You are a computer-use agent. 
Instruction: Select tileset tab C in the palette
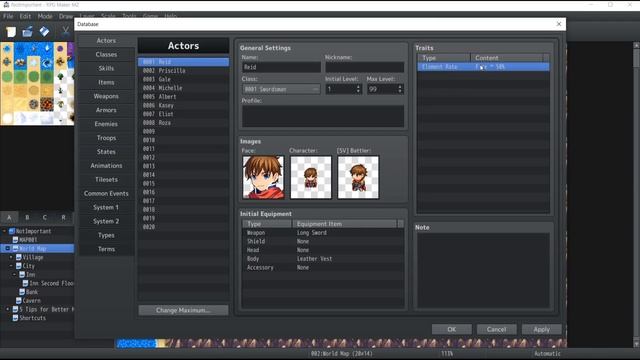pyautogui.click(x=45, y=217)
